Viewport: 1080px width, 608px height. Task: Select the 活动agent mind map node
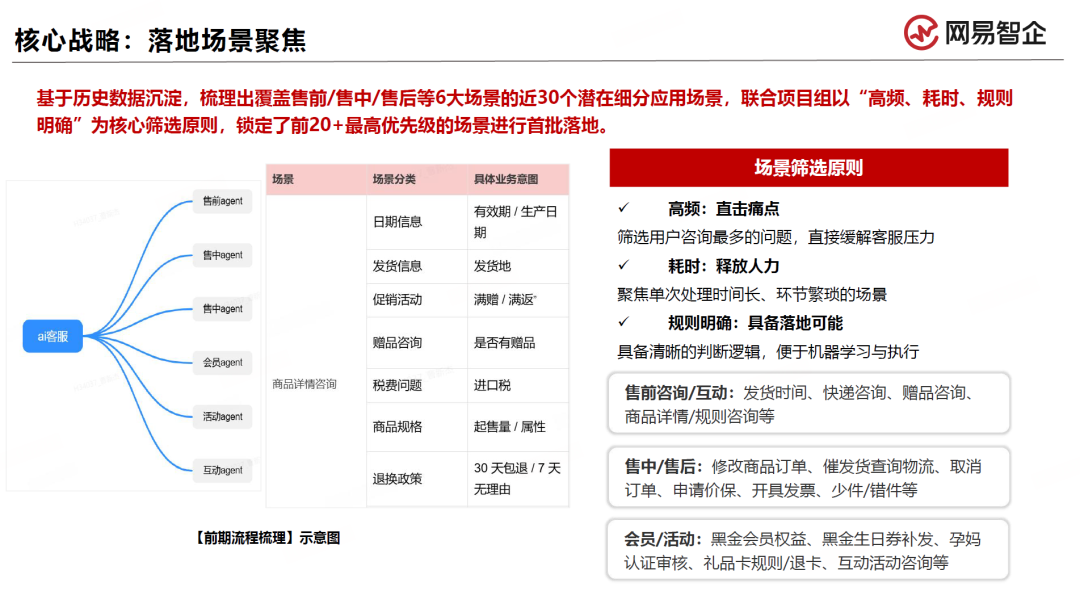tap(222, 416)
